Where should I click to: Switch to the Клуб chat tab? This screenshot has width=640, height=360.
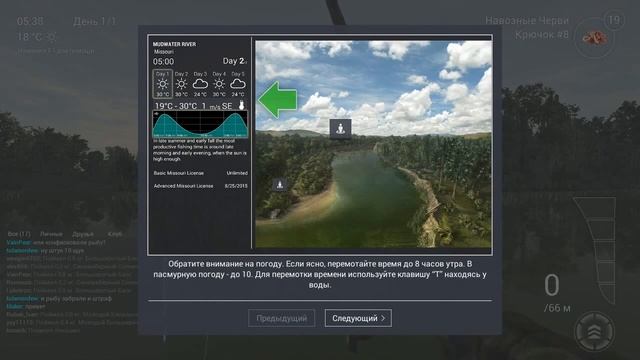point(115,234)
